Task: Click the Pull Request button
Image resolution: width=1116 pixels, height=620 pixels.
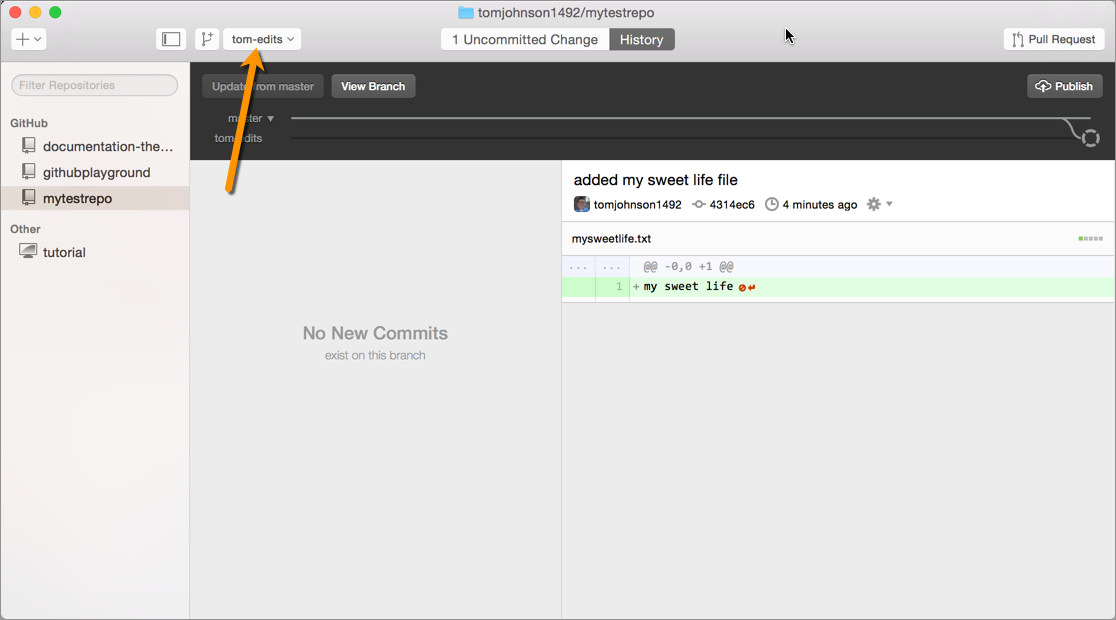Action: [1053, 39]
